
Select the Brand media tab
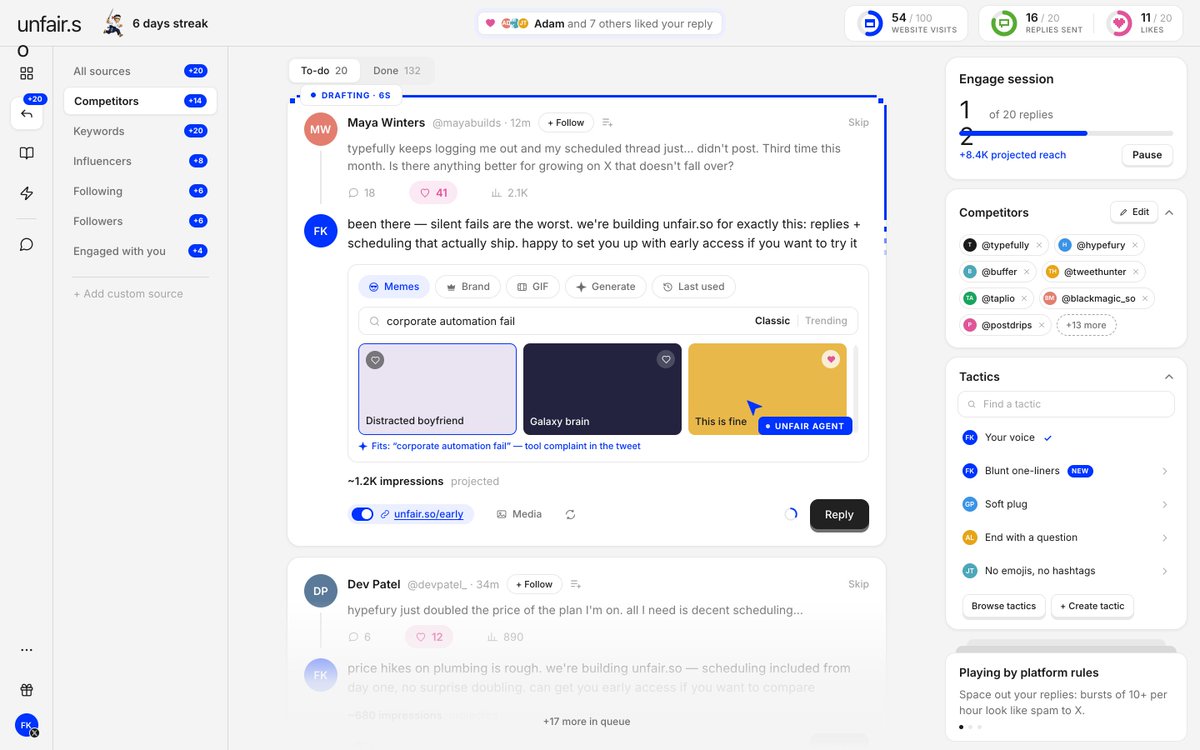[x=468, y=286]
